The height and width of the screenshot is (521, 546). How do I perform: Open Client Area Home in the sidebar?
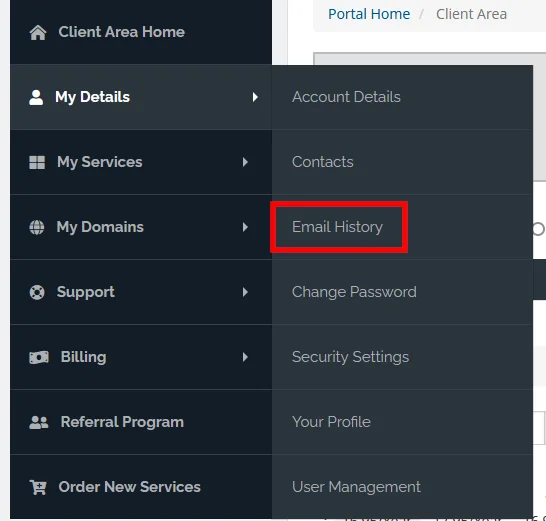[x=122, y=32]
